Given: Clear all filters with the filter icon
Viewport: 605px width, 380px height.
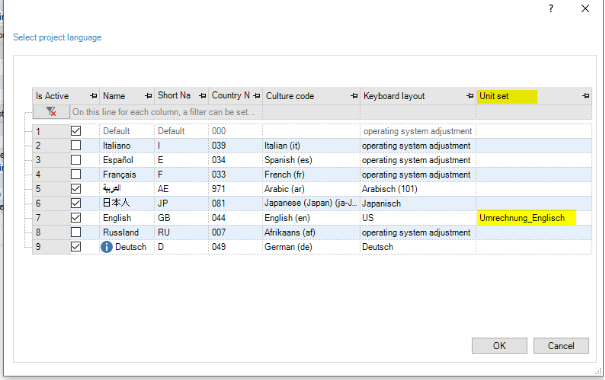Looking at the screenshot, I should coord(51,112).
